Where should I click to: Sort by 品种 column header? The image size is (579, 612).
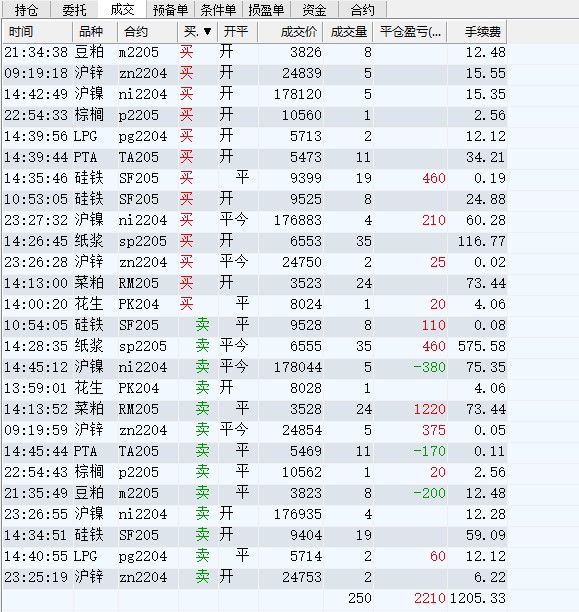pos(95,32)
